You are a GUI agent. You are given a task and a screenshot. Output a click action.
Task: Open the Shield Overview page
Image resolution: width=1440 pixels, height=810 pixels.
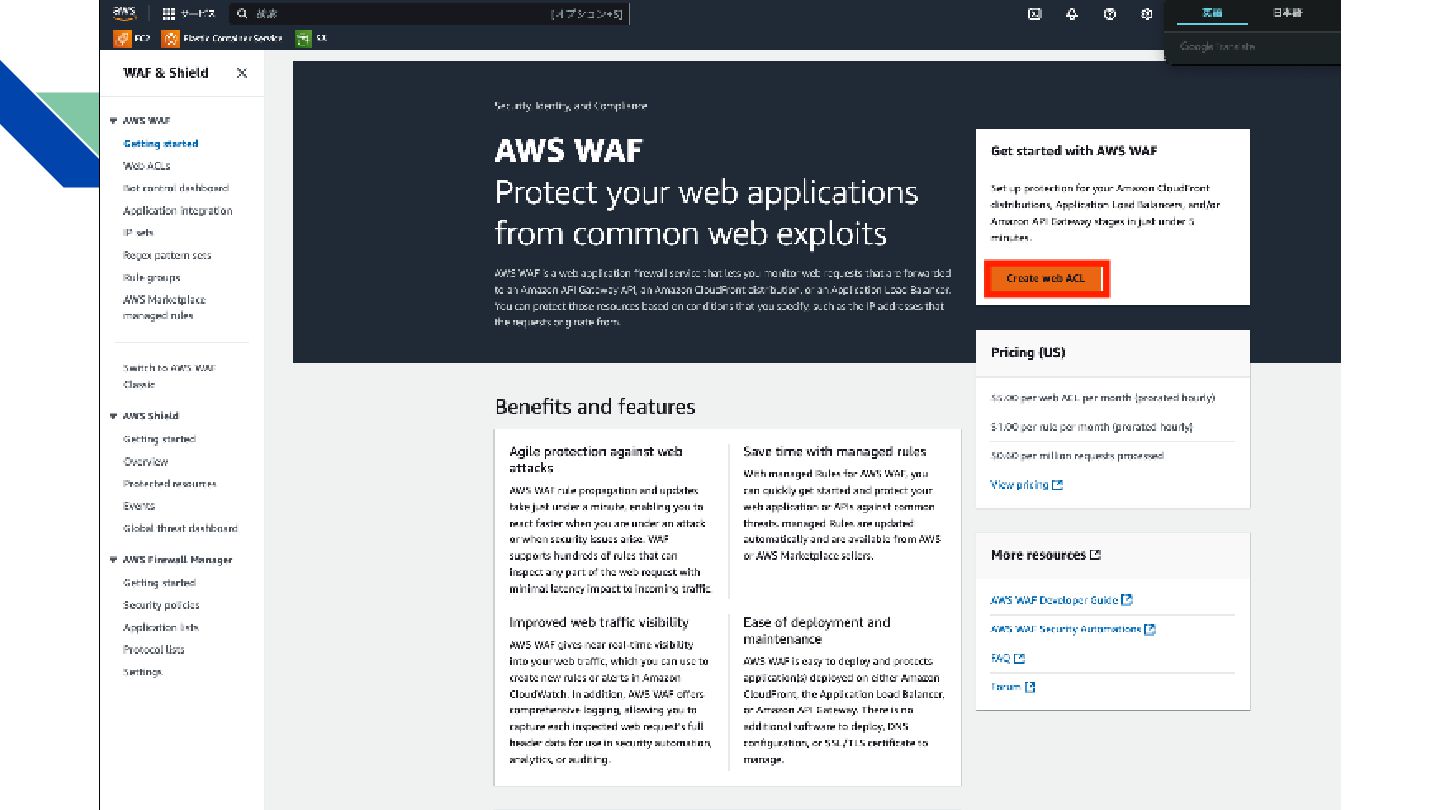(146, 462)
